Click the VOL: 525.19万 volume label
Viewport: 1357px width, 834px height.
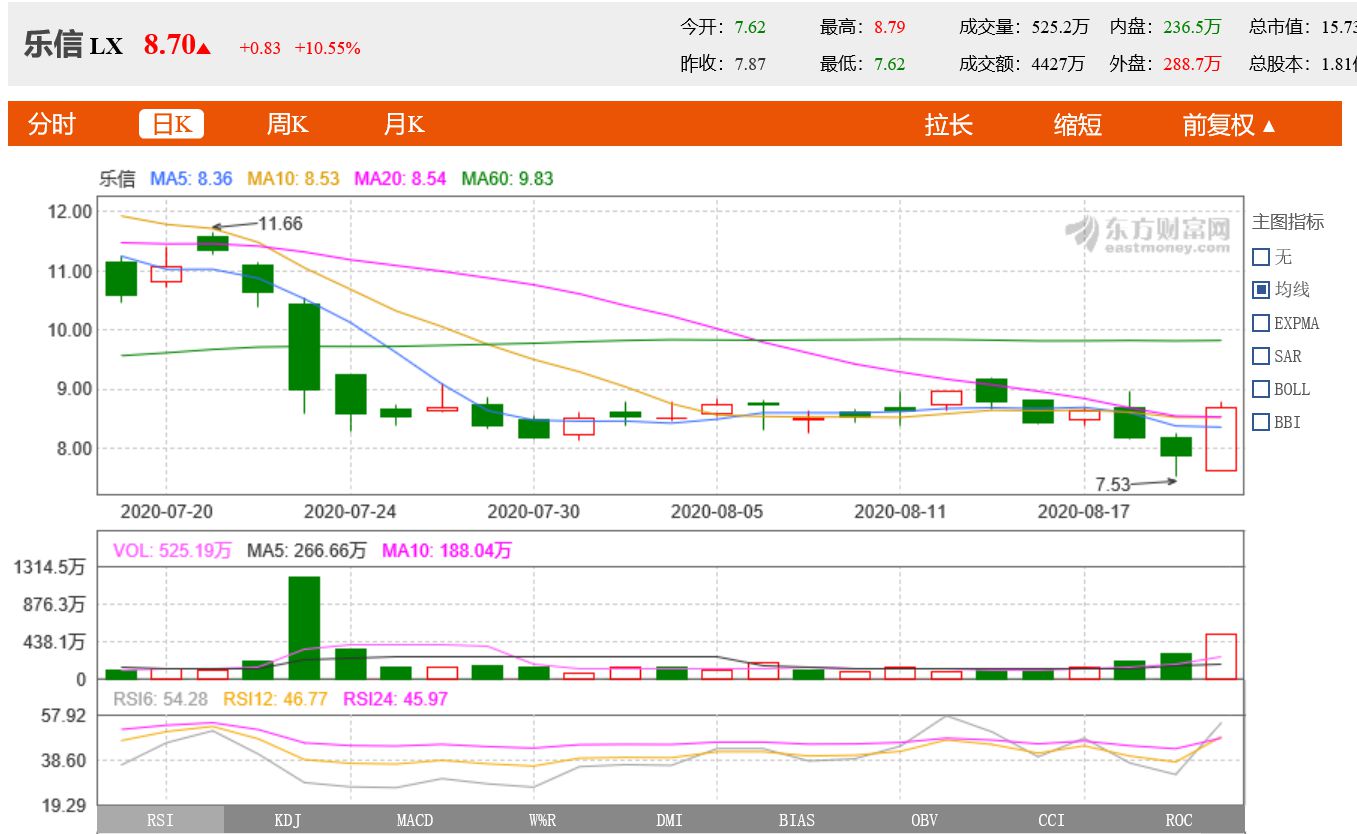(173, 550)
